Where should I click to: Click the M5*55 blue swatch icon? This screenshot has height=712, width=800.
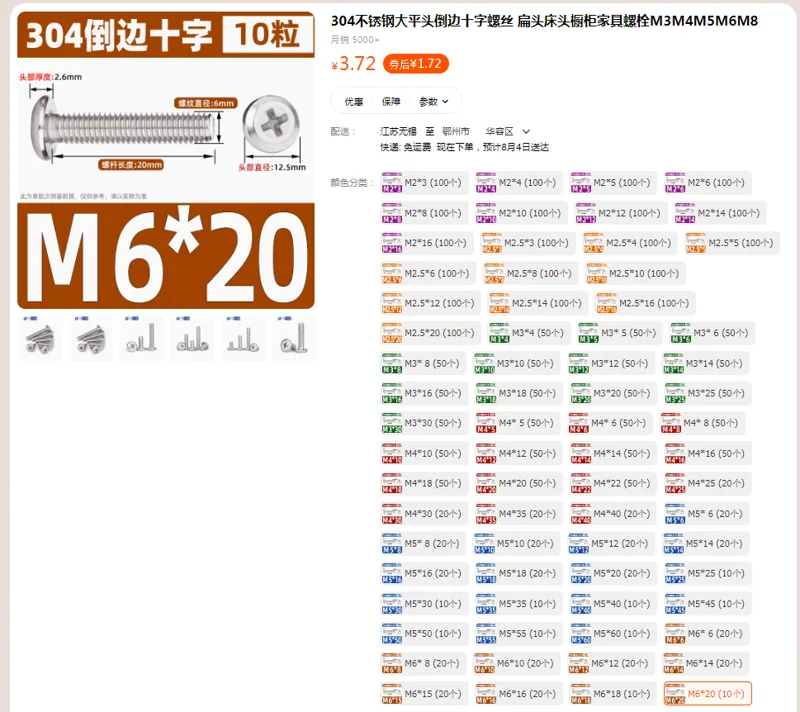pos(486,633)
